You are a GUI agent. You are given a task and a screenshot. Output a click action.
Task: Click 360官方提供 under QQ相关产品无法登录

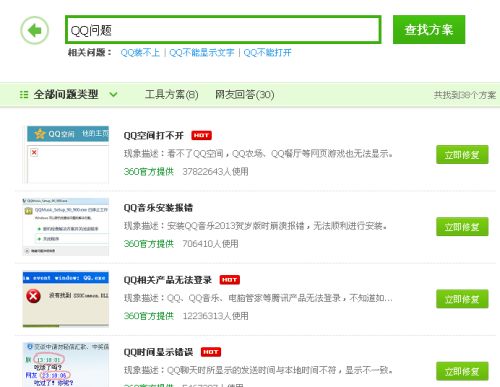(x=149, y=316)
